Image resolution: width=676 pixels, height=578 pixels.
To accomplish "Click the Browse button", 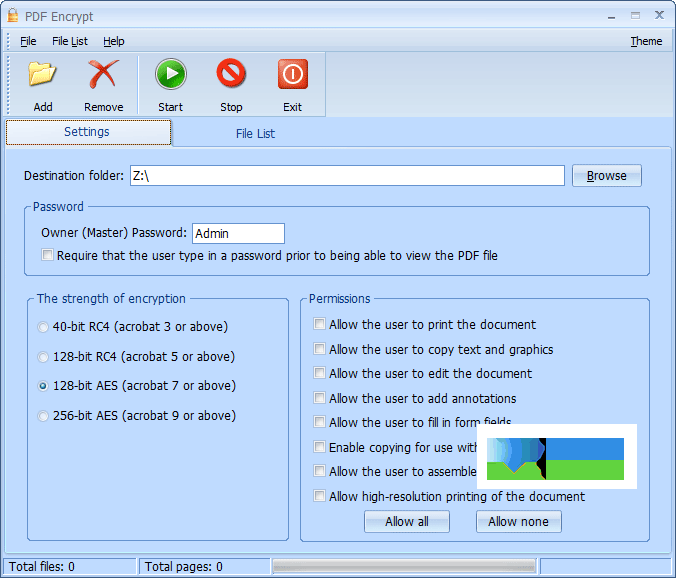I will click(x=607, y=175).
